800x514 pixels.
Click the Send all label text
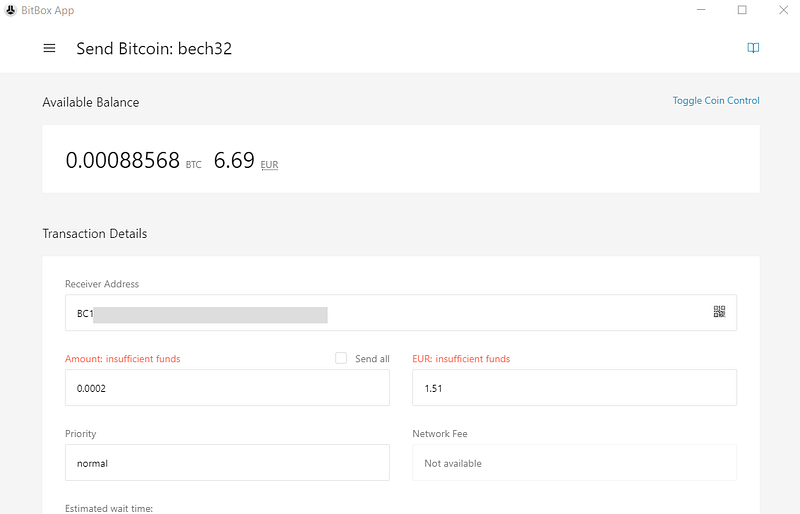pyautogui.click(x=372, y=359)
